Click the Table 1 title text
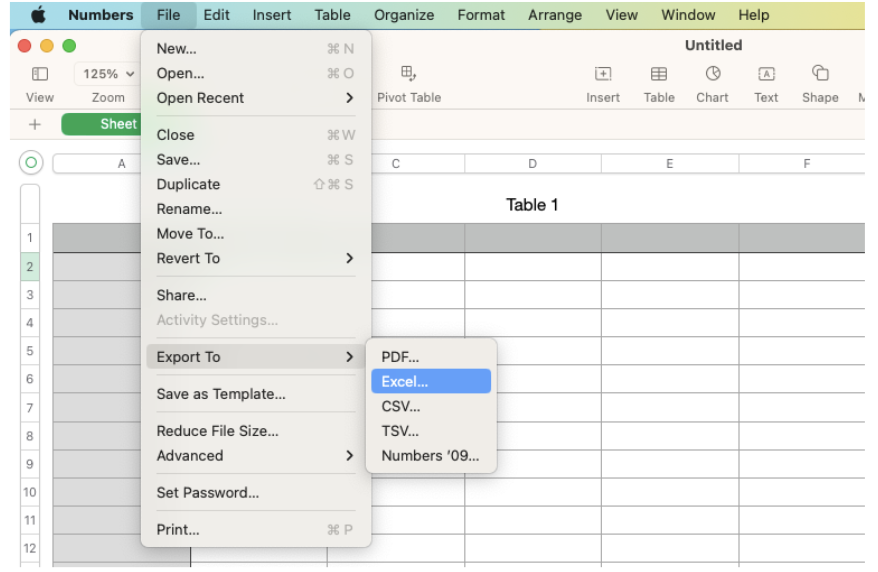This screenshot has width=878, height=572. click(x=532, y=205)
